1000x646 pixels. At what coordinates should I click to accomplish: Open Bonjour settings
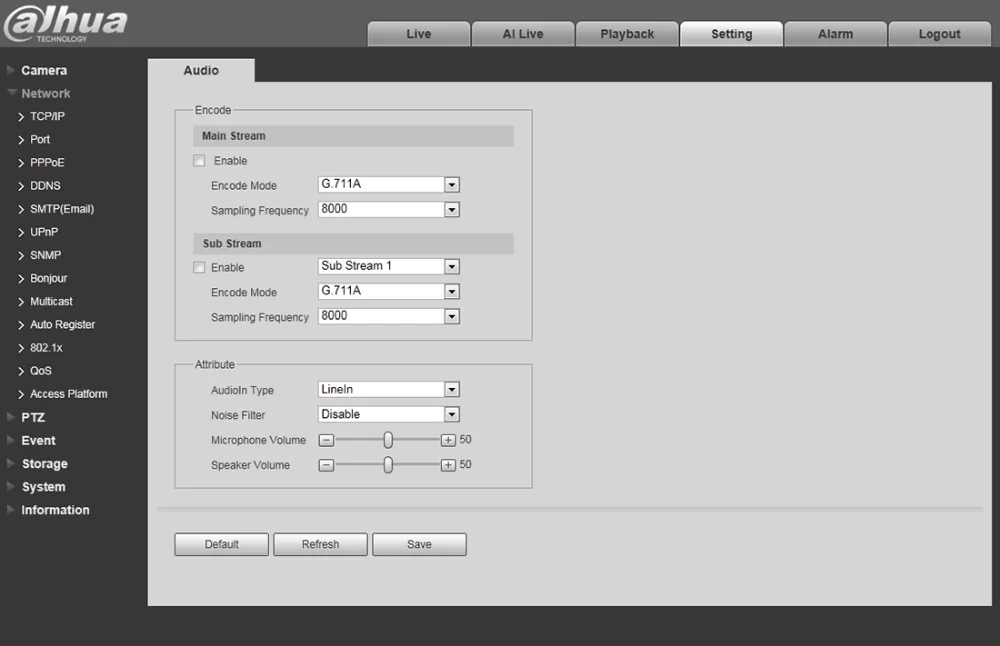[48, 278]
